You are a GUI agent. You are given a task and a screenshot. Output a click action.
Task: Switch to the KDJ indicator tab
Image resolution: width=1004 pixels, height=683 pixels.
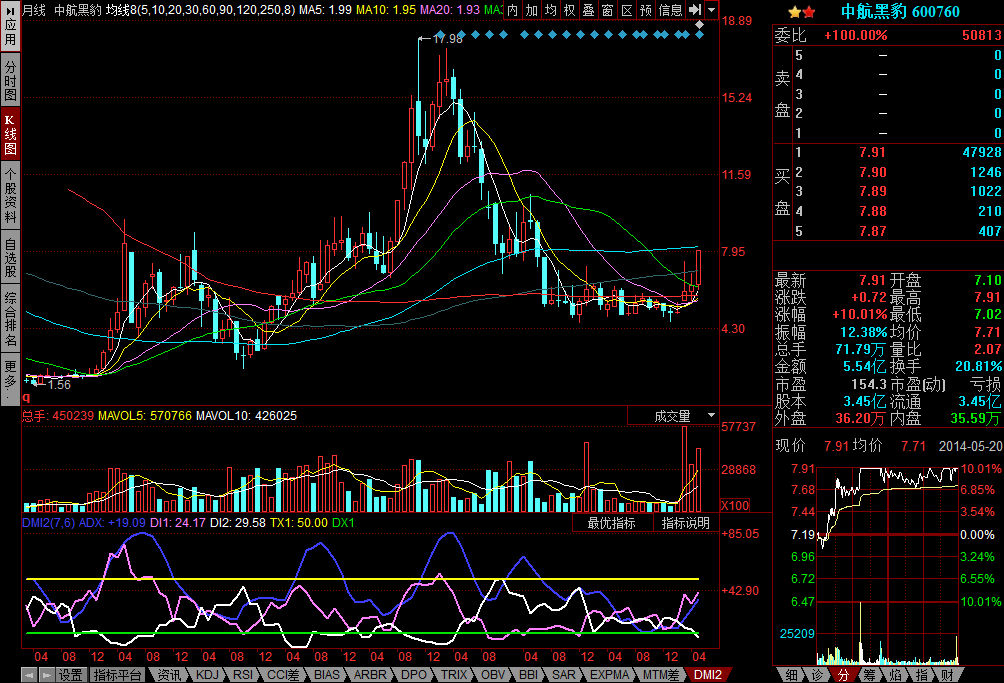pyautogui.click(x=207, y=675)
